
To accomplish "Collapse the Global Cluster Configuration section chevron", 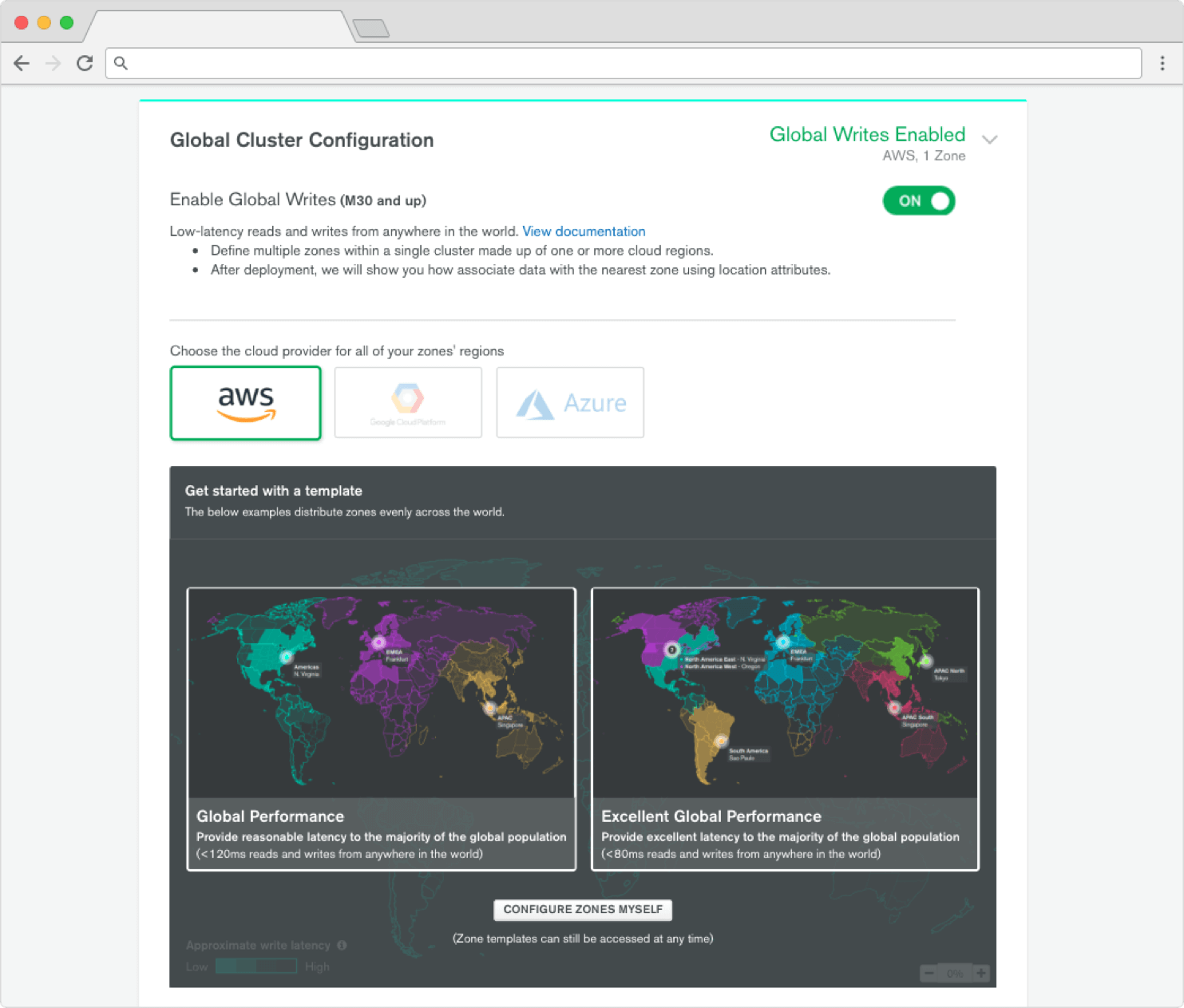I will coord(989,140).
